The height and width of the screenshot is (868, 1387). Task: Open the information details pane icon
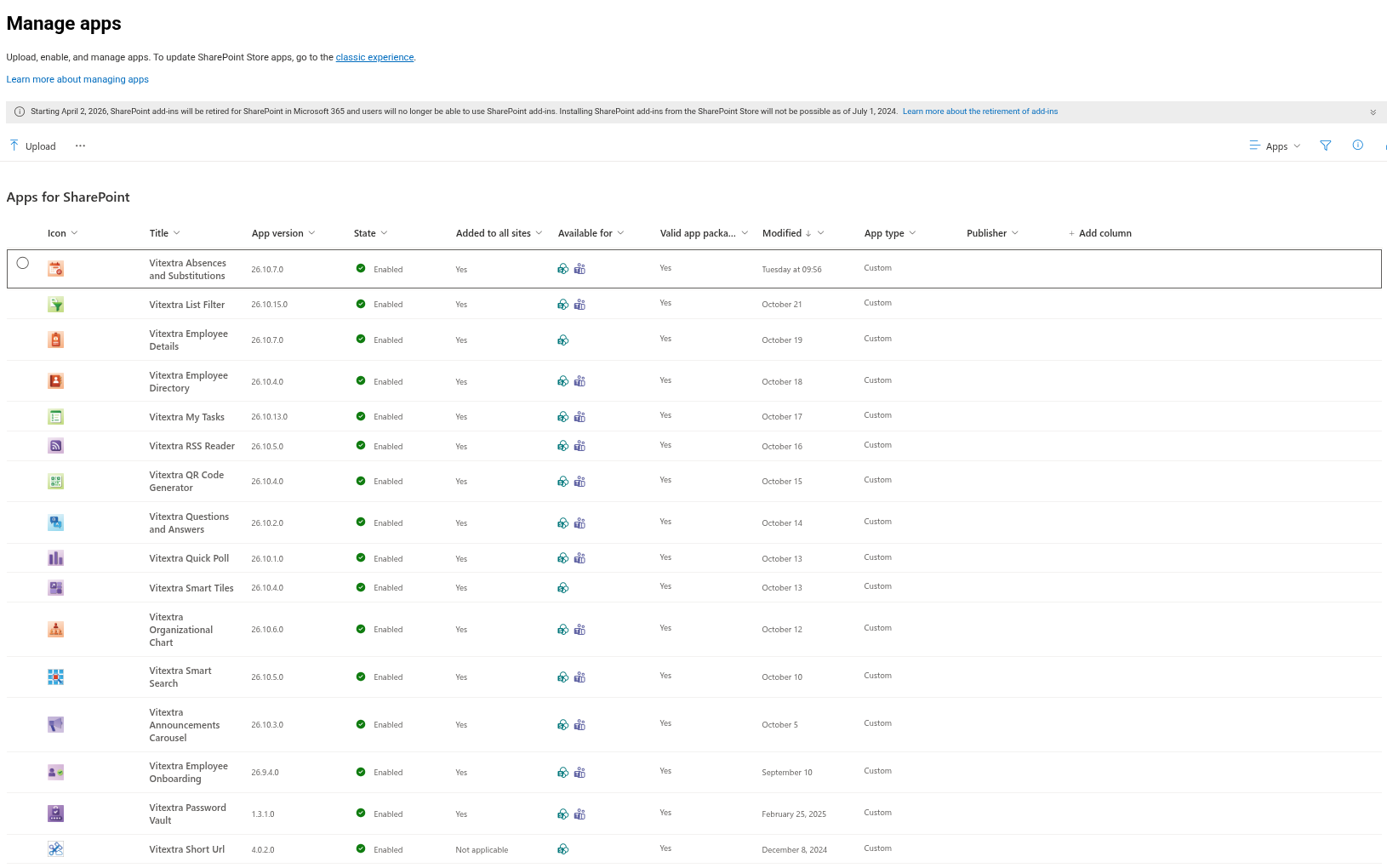[x=1357, y=146]
